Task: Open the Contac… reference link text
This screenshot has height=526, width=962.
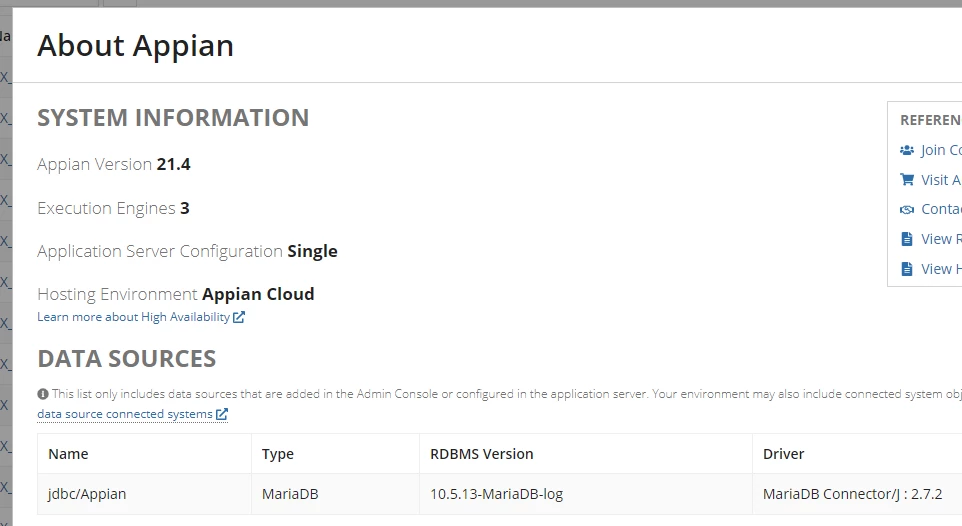Action: point(941,209)
